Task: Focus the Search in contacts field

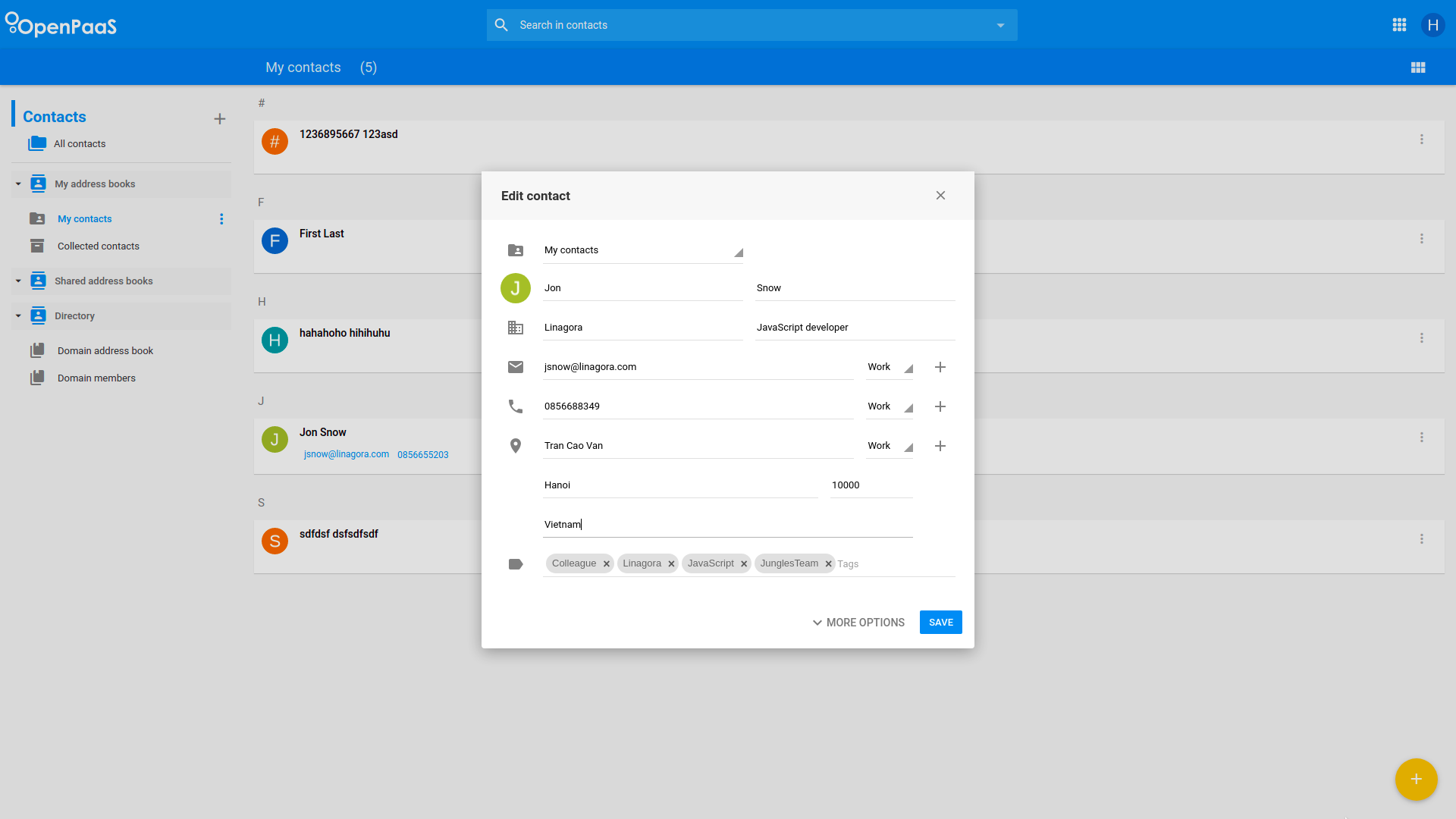Action: 751,25
